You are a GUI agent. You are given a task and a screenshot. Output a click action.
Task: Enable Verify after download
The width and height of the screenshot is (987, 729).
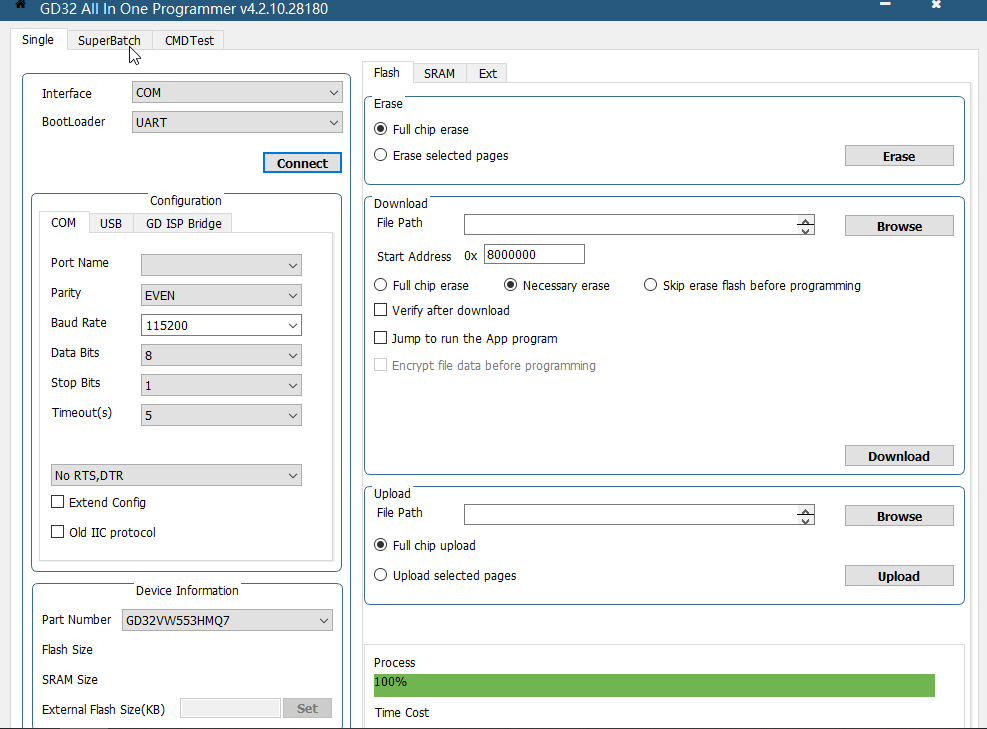[x=380, y=311]
